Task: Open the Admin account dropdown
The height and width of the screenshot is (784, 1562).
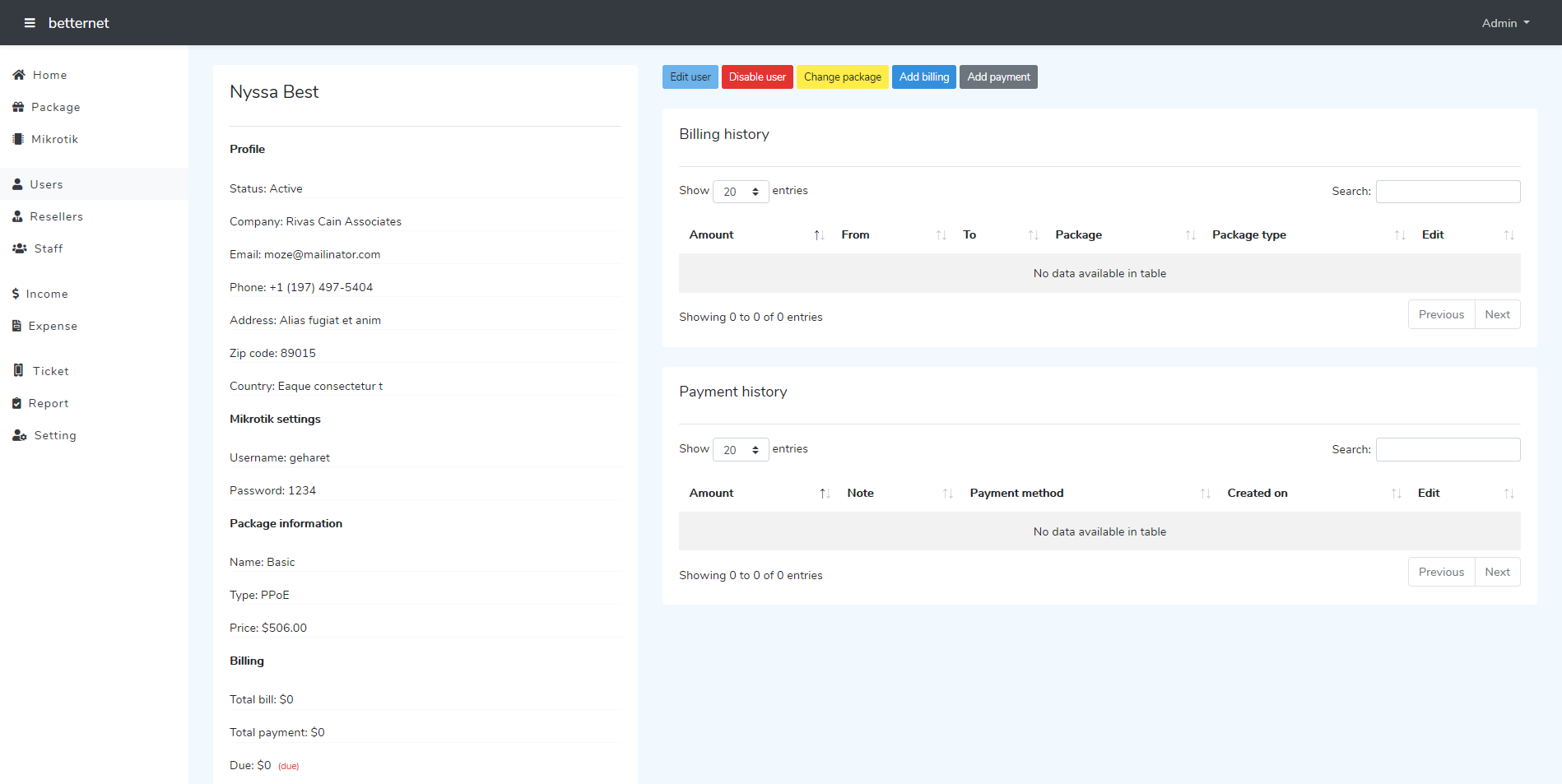Action: tap(1504, 22)
